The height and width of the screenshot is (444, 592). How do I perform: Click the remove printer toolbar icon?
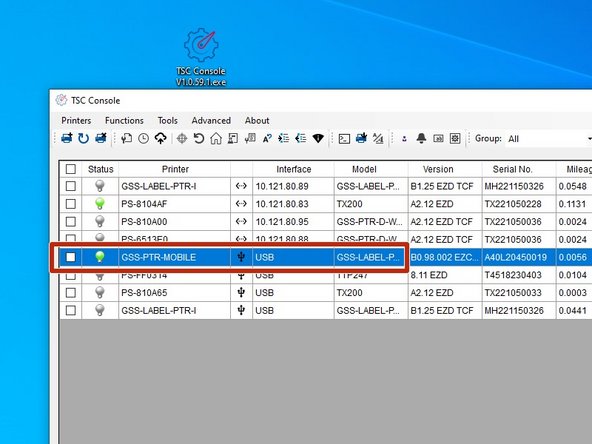100,138
